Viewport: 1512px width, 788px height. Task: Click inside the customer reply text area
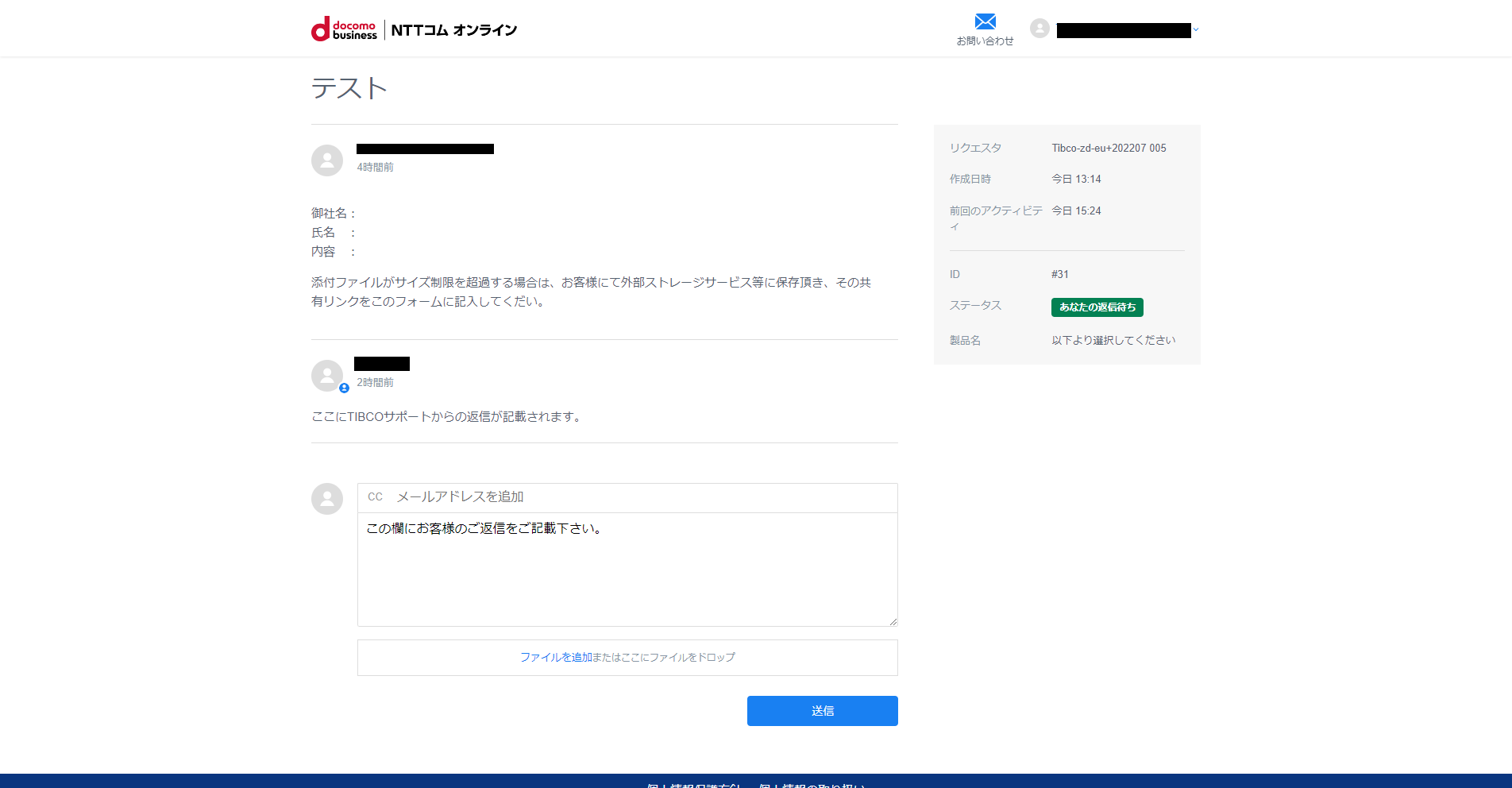point(627,569)
